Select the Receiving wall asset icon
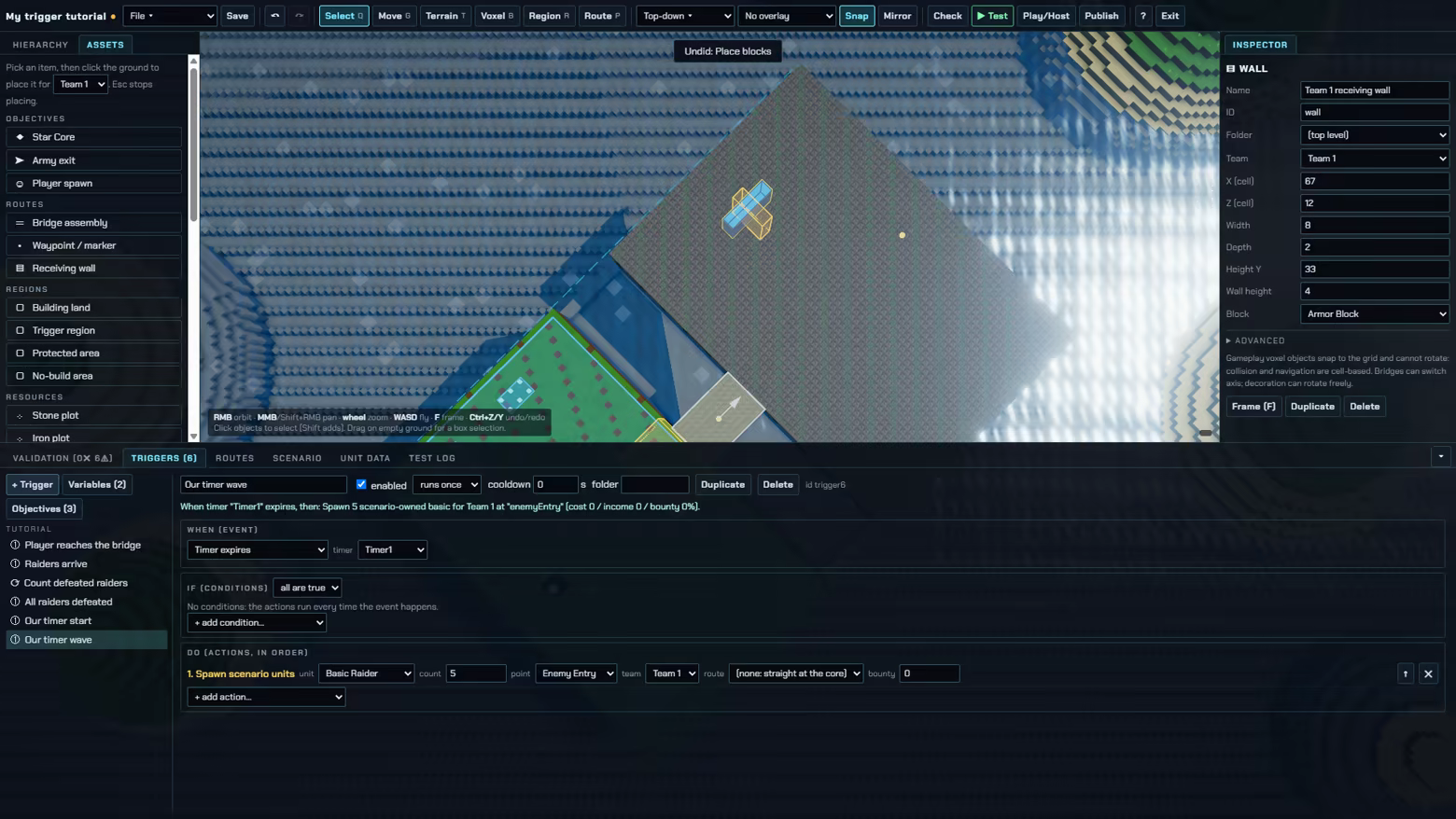 pos(20,269)
